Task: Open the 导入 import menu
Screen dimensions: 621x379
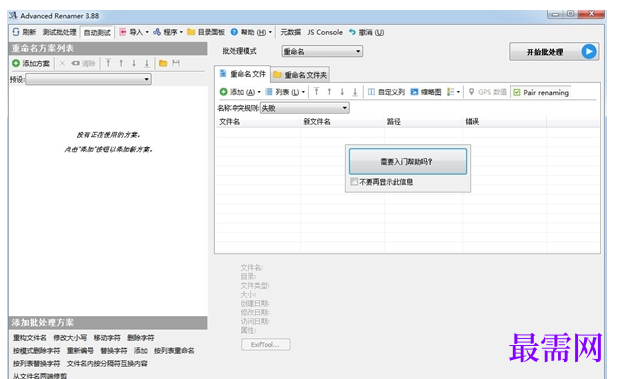Action: (x=134, y=32)
